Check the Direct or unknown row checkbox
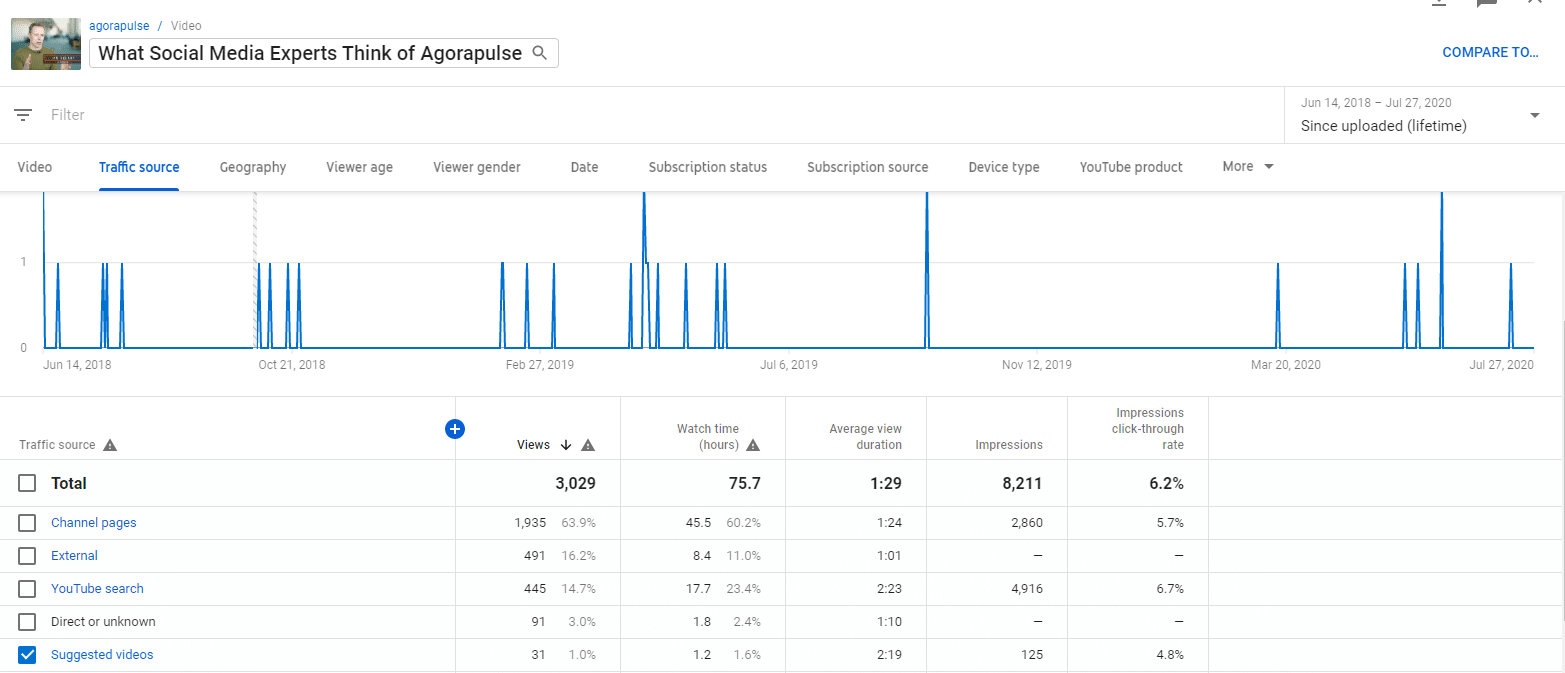 click(x=28, y=622)
